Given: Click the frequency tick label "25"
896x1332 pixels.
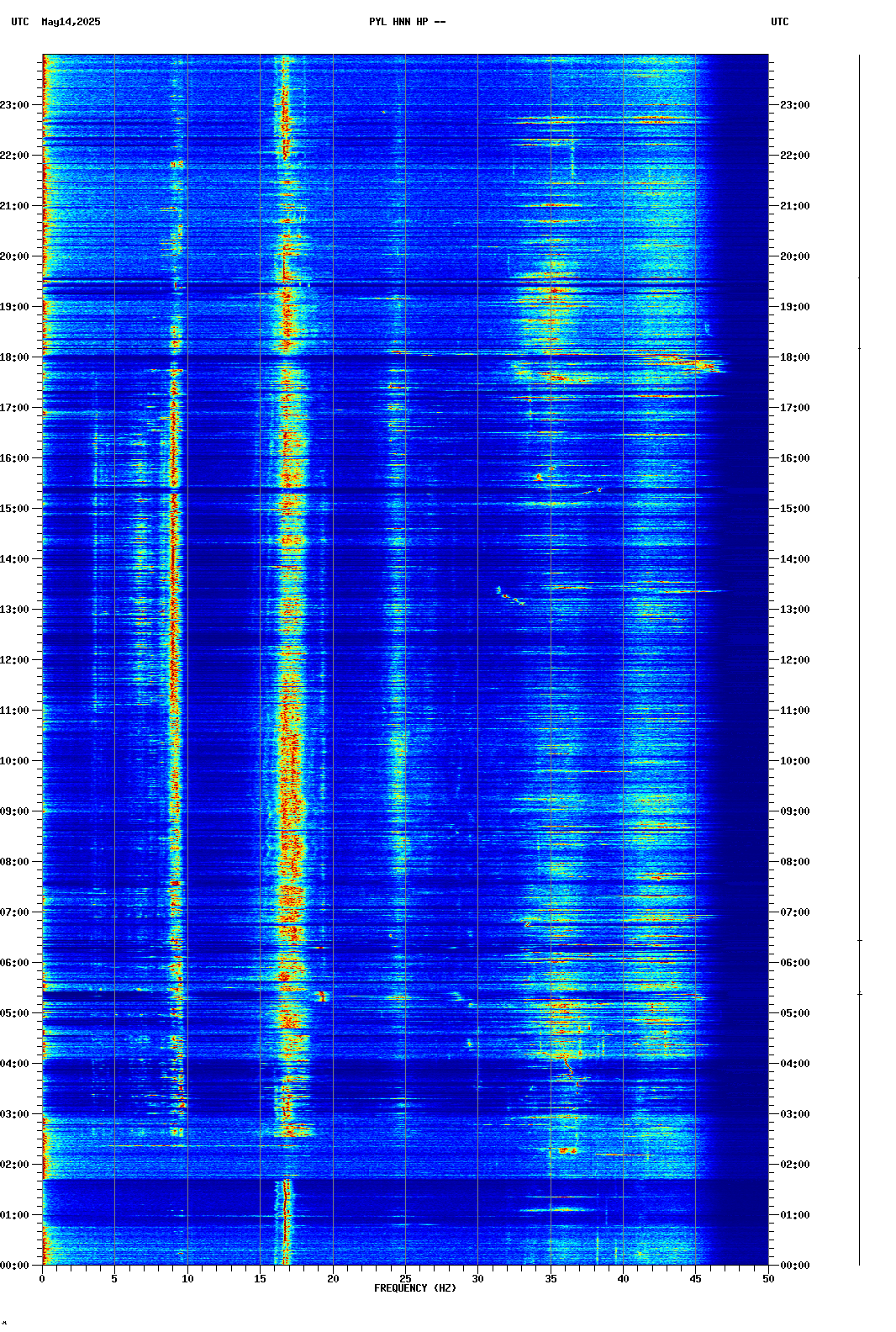Looking at the screenshot, I should point(405,1279).
